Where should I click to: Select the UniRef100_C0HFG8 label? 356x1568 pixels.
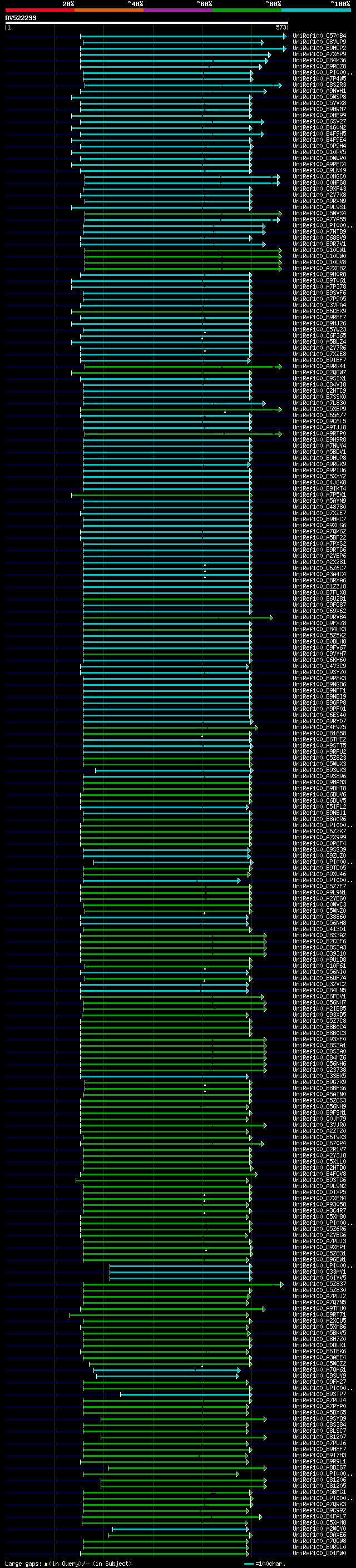(x=319, y=182)
